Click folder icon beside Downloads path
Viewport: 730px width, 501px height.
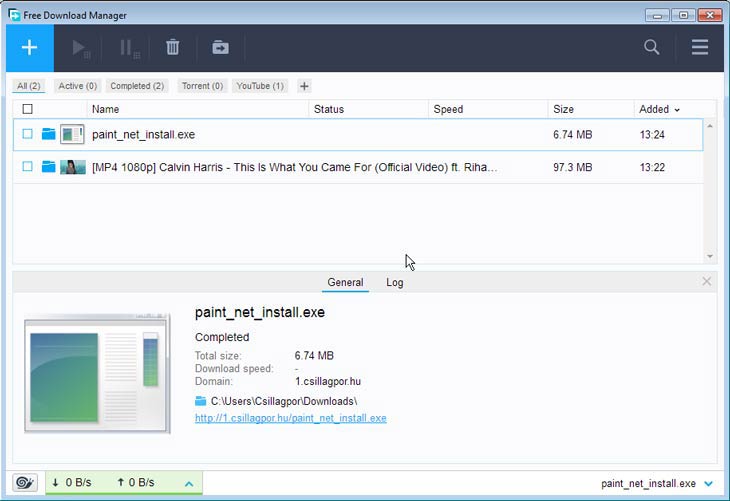[x=201, y=401]
